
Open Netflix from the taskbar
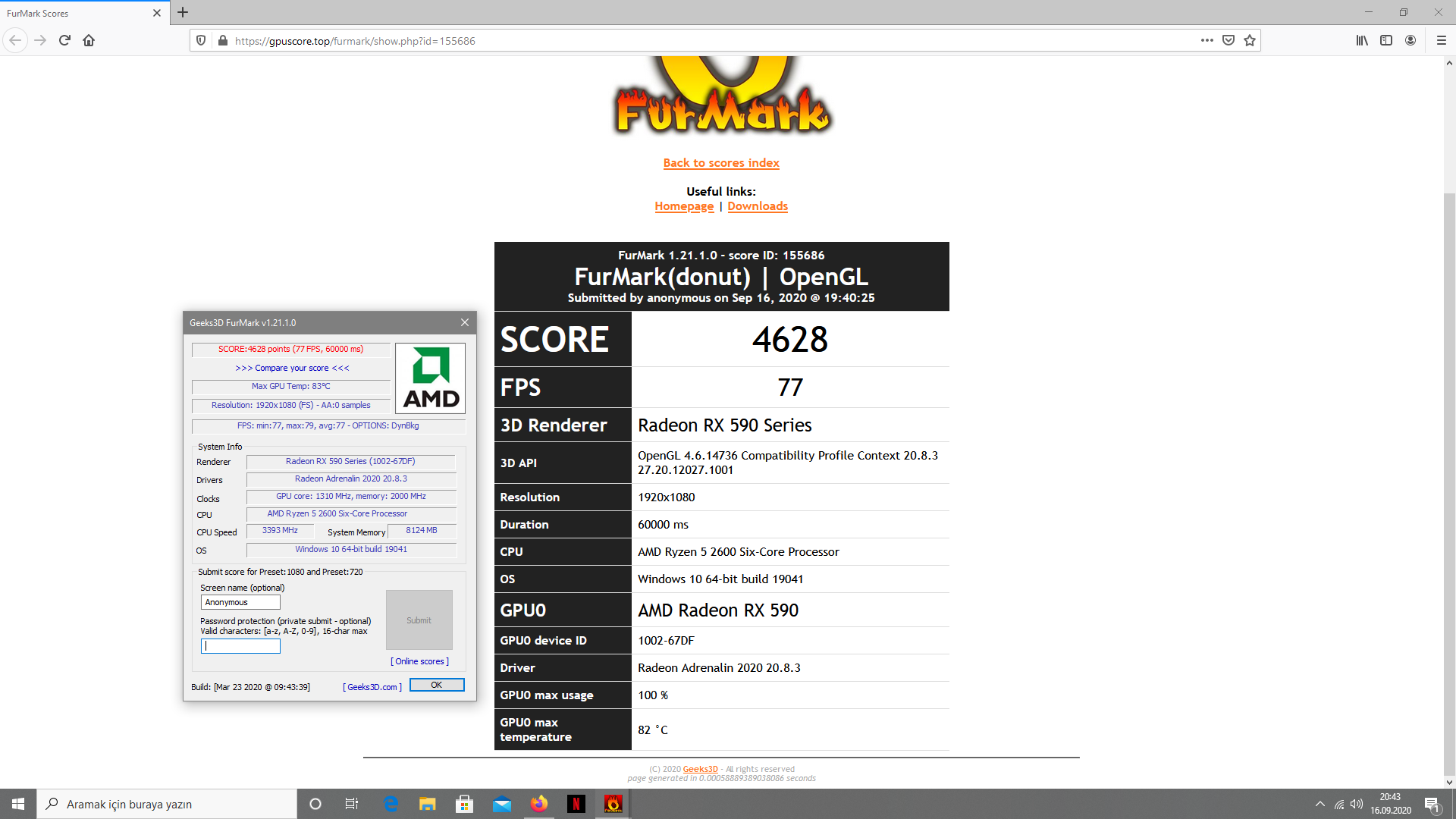coord(576,804)
